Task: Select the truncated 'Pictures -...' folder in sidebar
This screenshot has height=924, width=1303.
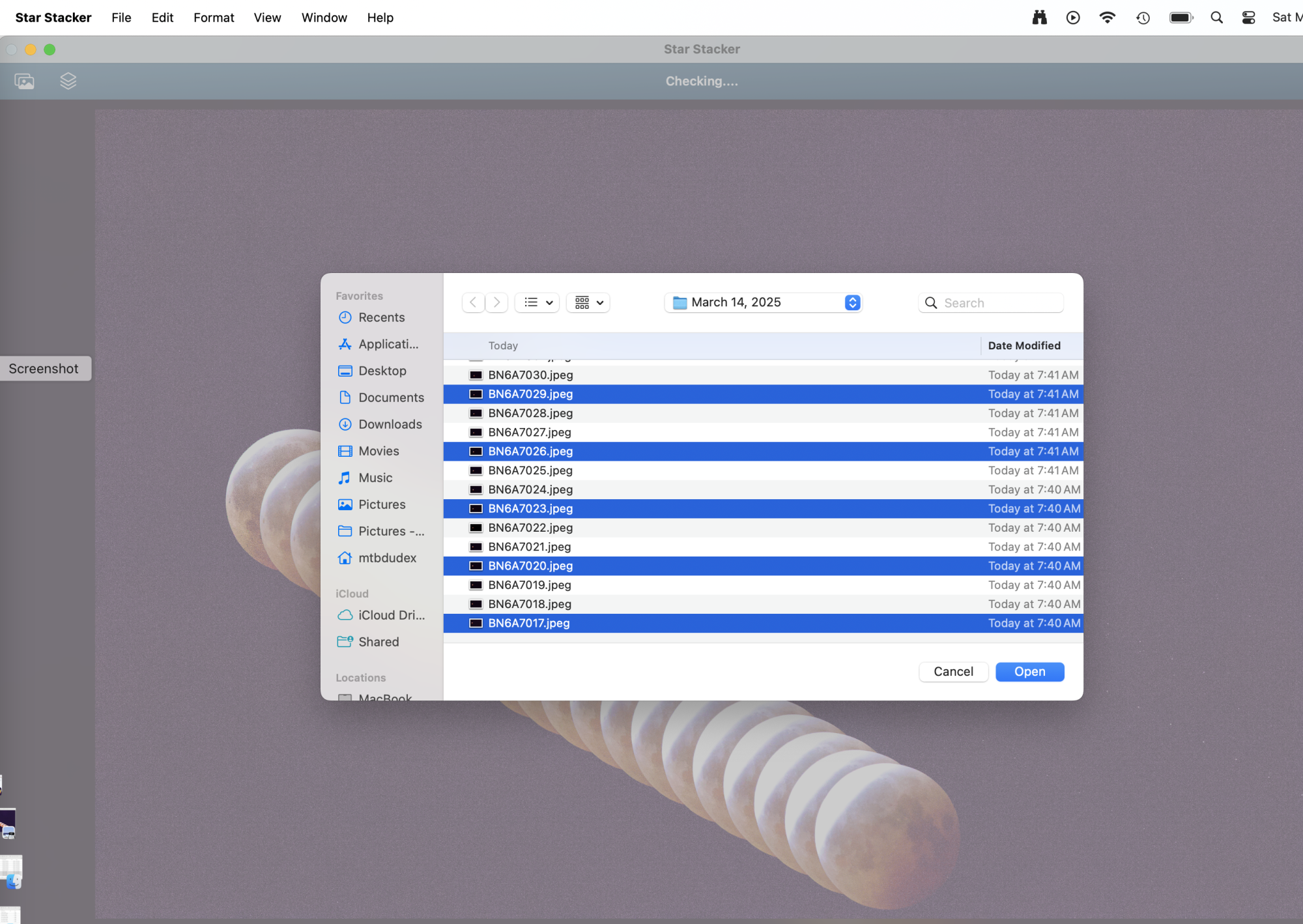Action: point(382,531)
